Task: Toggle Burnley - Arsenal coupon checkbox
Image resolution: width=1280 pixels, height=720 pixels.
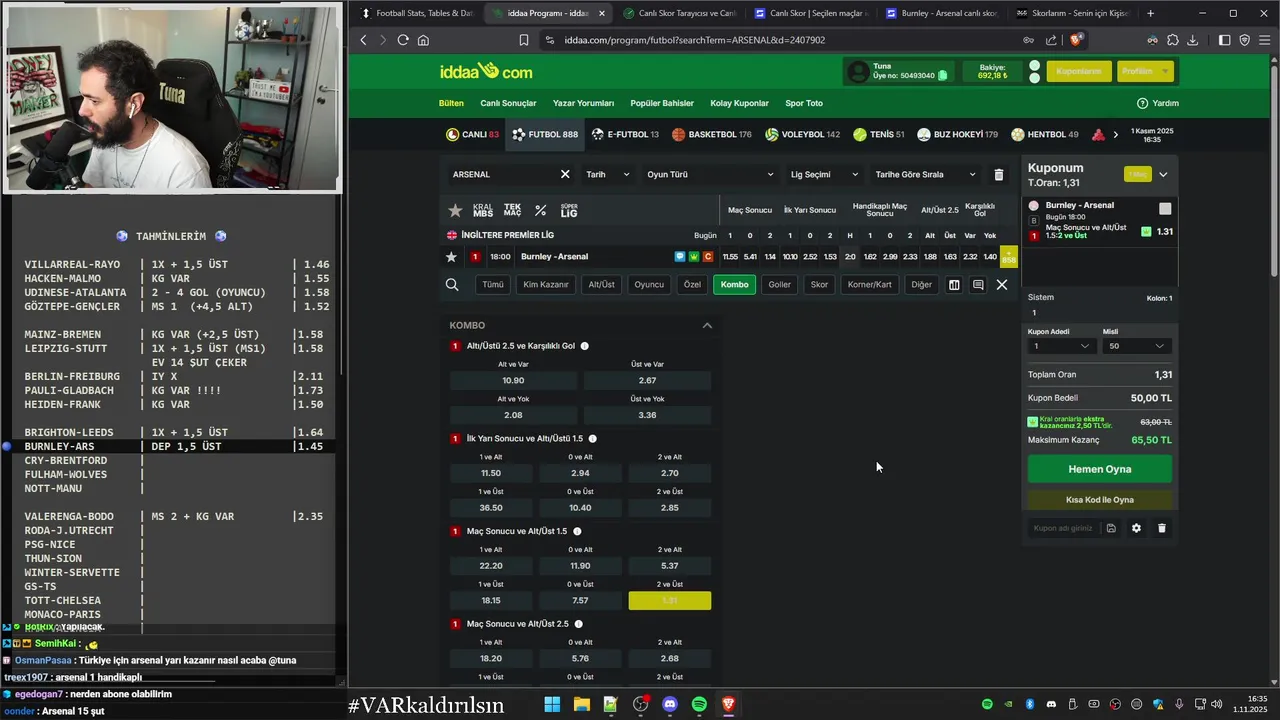Action: tap(1165, 209)
